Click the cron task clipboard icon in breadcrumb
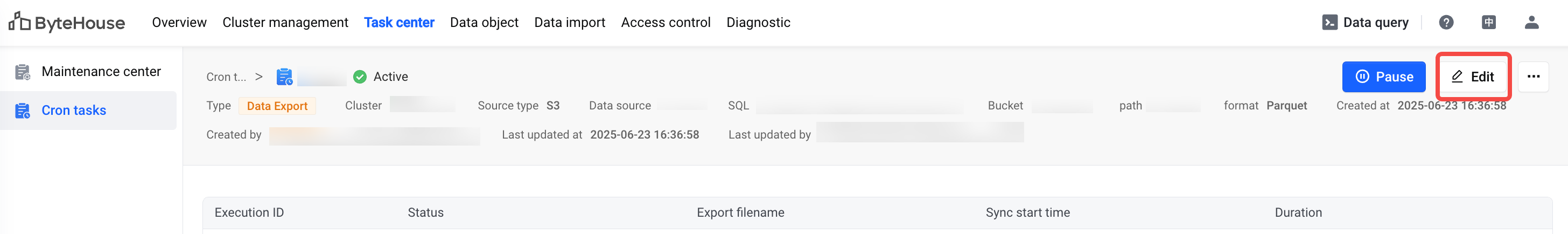Image resolution: width=1568 pixels, height=234 pixels. pos(284,77)
